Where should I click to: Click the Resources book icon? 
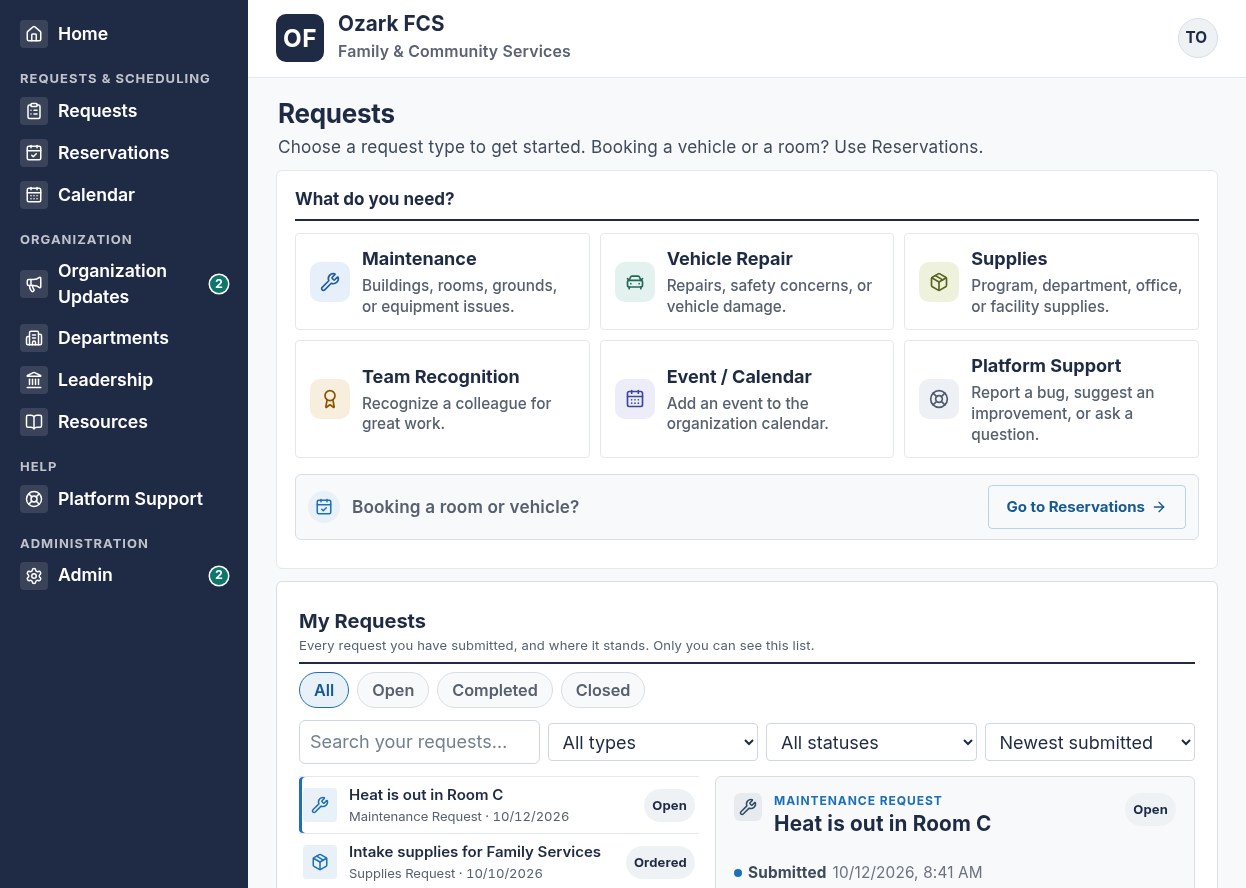(34, 422)
